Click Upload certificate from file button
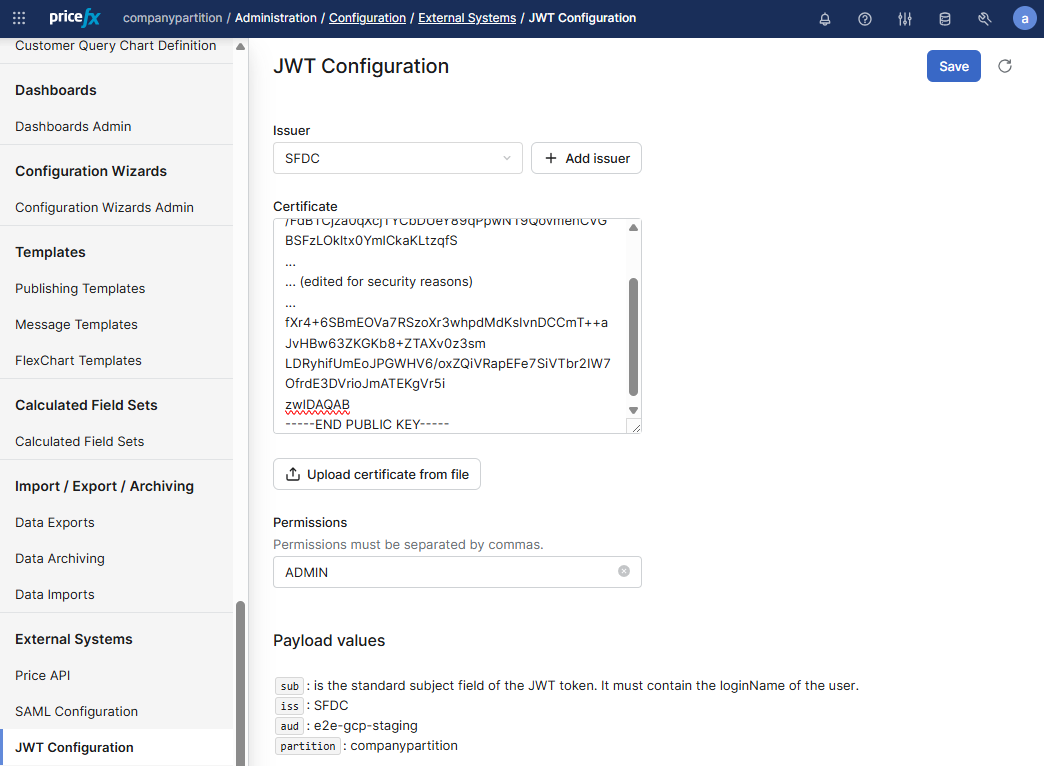Image resolution: width=1044 pixels, height=766 pixels. pyautogui.click(x=377, y=474)
